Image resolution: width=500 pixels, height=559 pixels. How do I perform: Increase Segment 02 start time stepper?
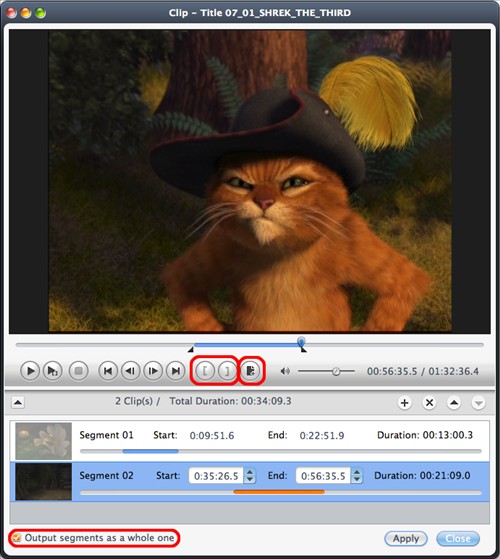[x=250, y=472]
